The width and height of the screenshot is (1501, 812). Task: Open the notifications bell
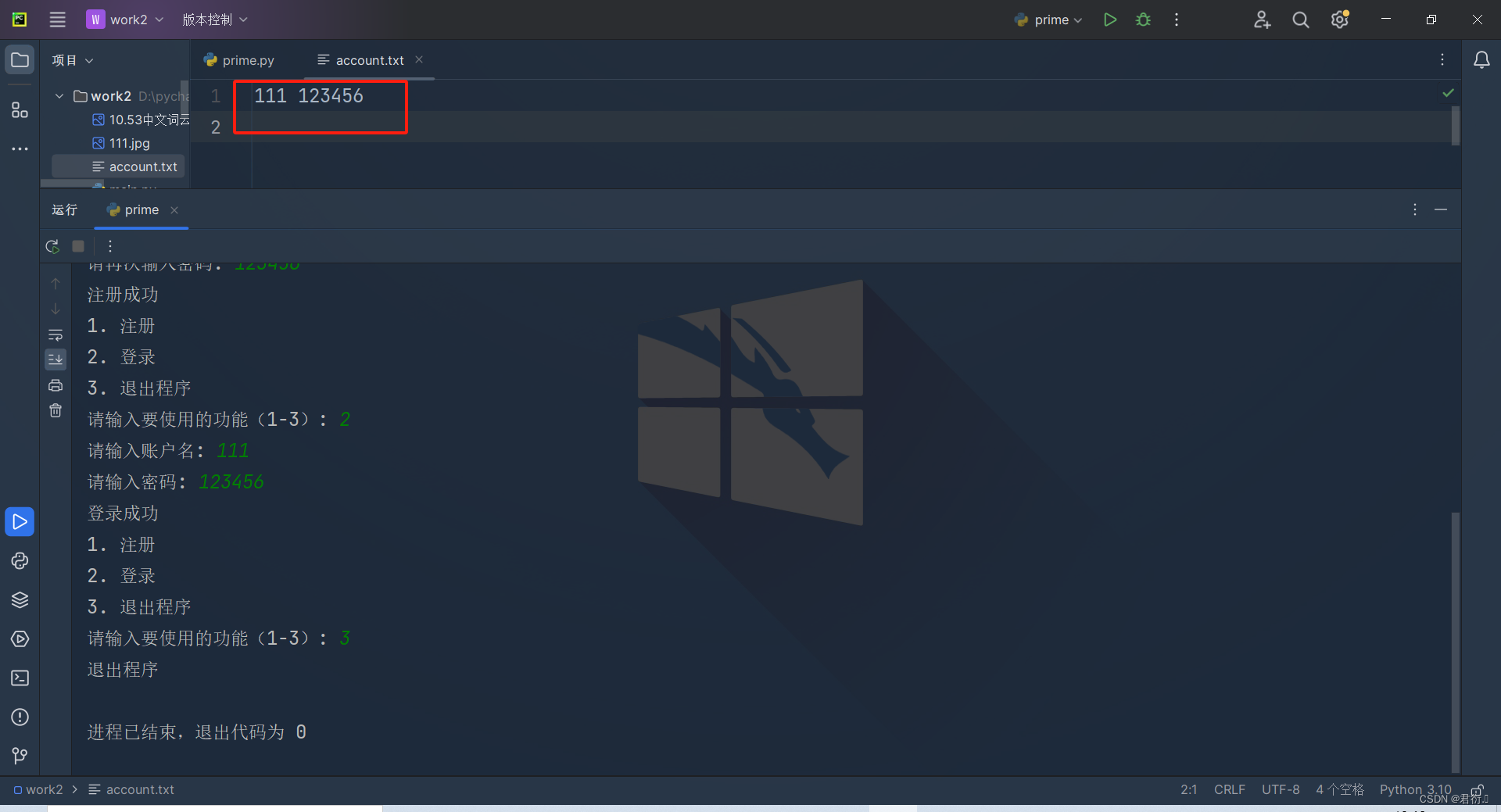[x=1481, y=59]
